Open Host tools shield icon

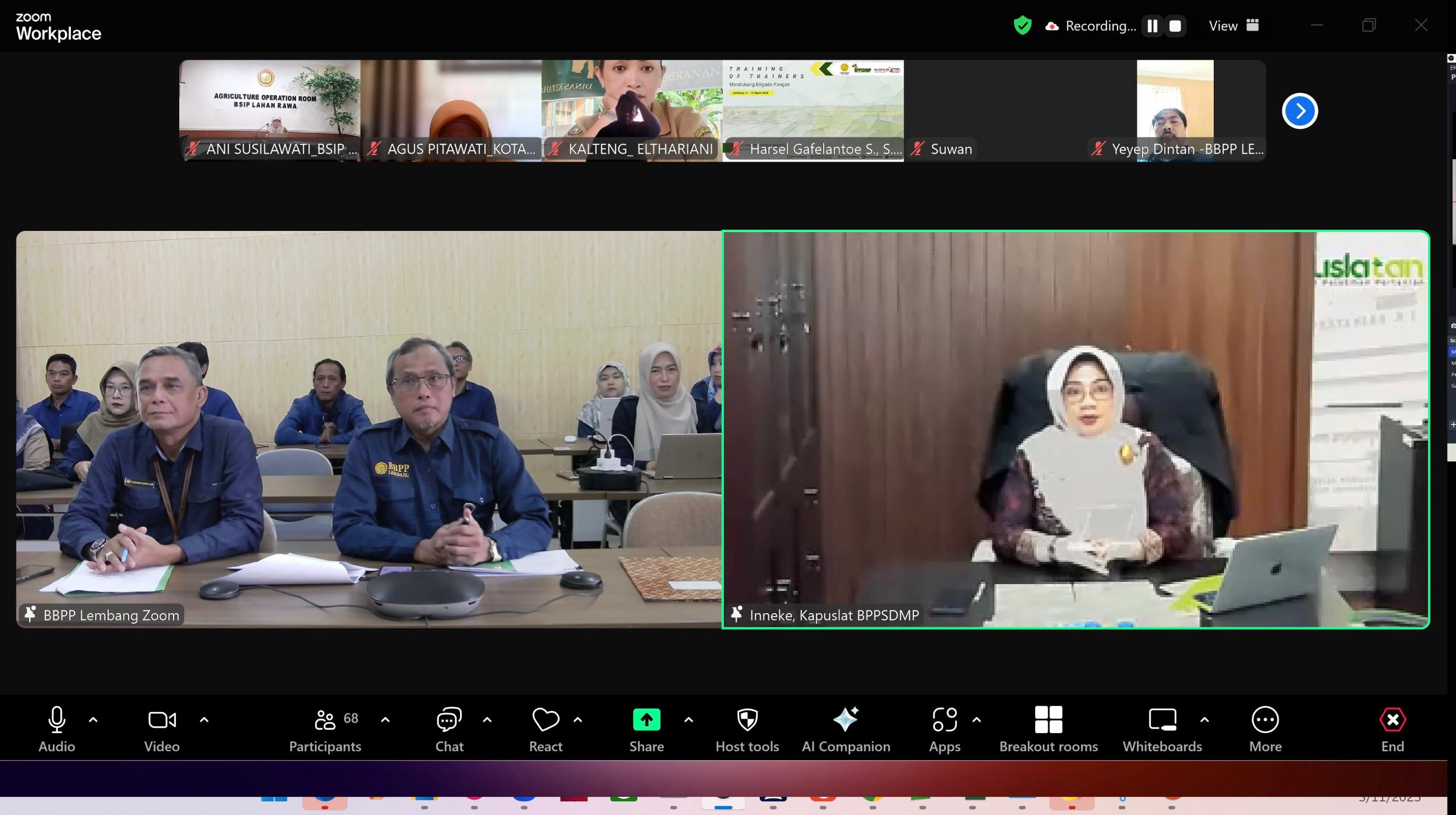[x=747, y=720]
